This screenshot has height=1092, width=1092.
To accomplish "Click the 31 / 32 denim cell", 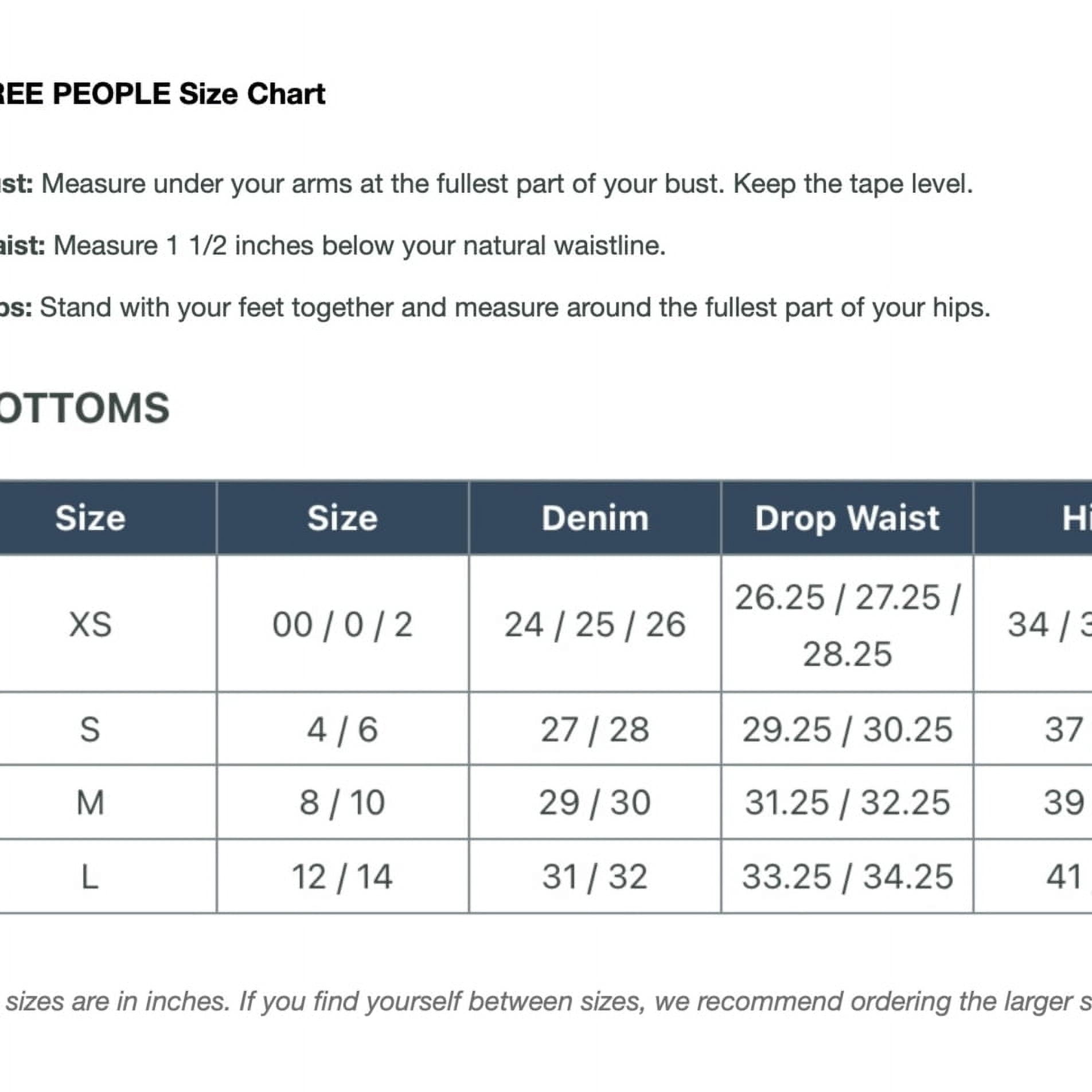I will pyautogui.click(x=595, y=876).
